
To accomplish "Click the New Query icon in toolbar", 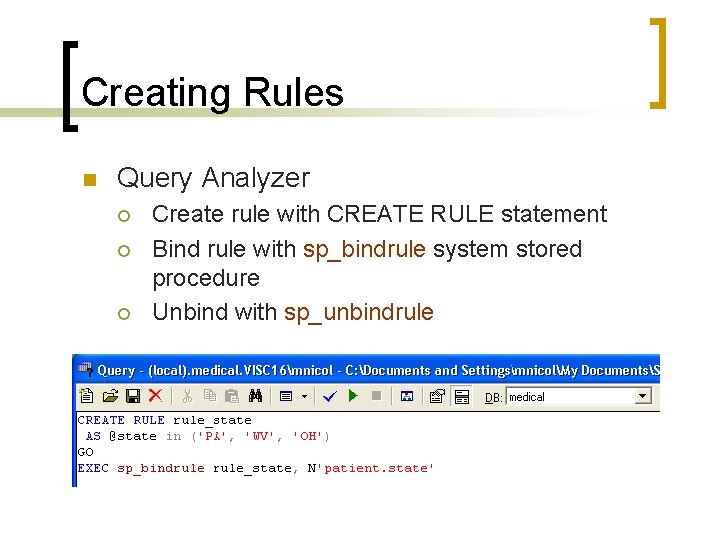I will [86, 395].
